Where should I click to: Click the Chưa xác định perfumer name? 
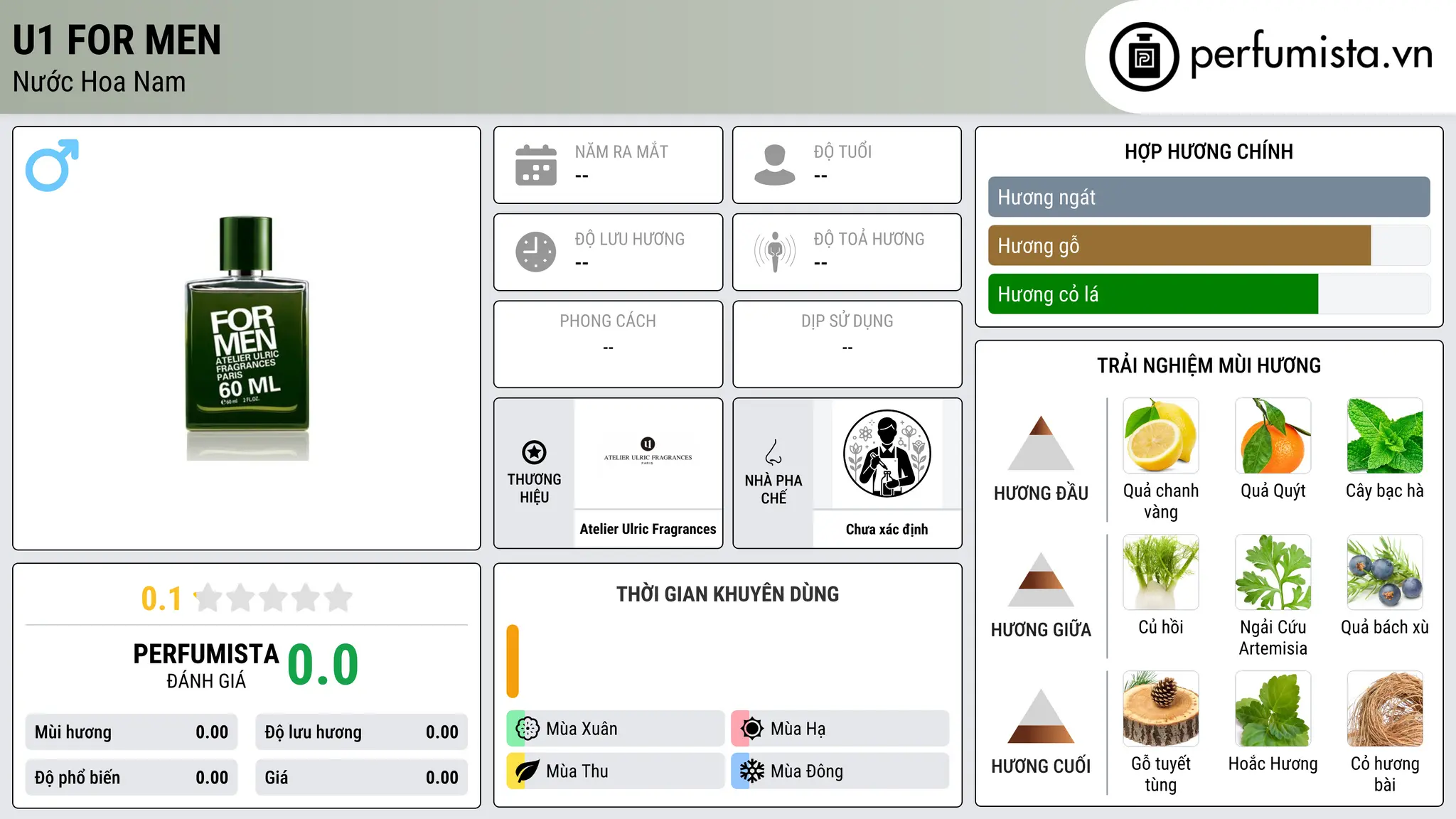[x=887, y=529]
